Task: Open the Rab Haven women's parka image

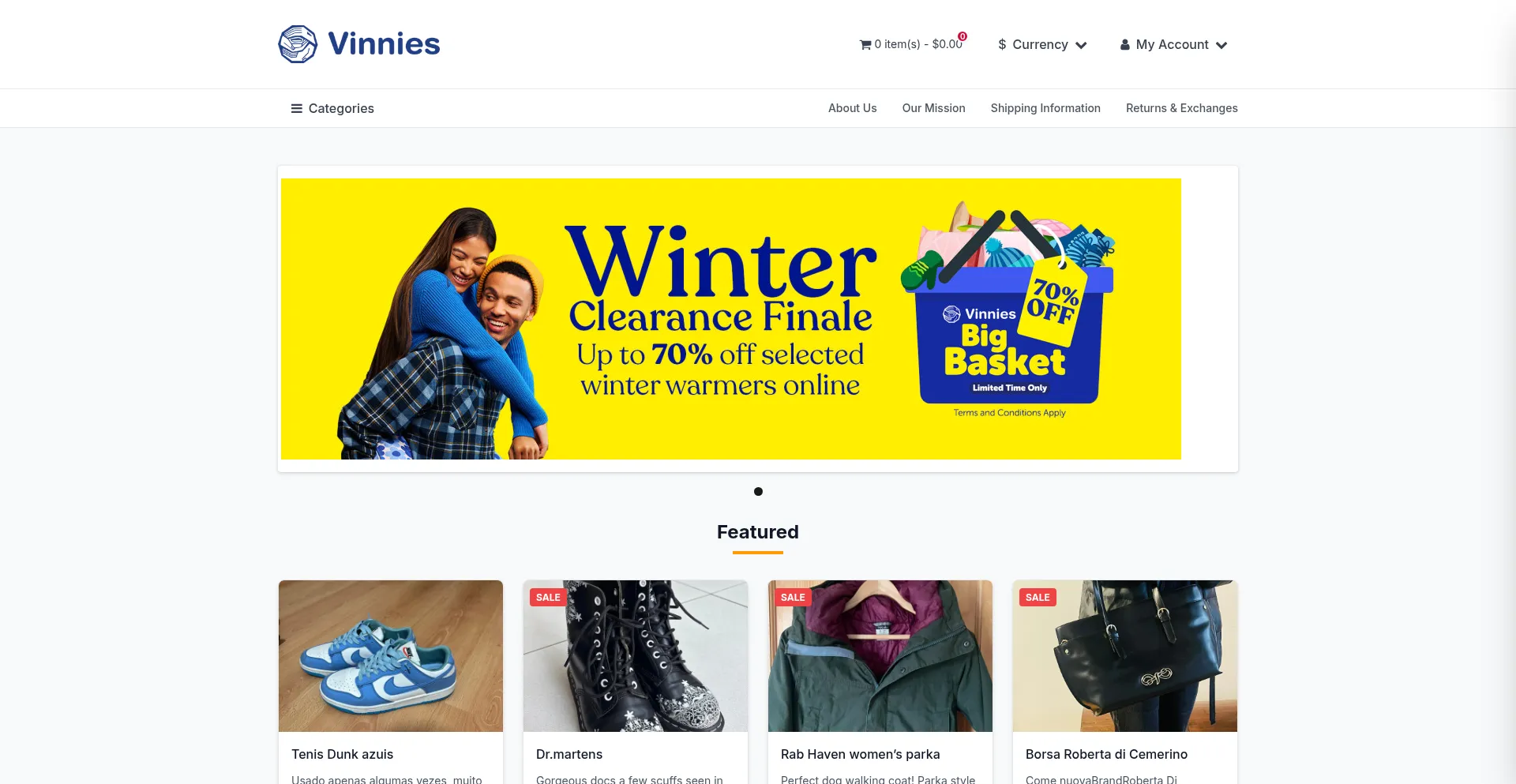Action: pos(880,656)
